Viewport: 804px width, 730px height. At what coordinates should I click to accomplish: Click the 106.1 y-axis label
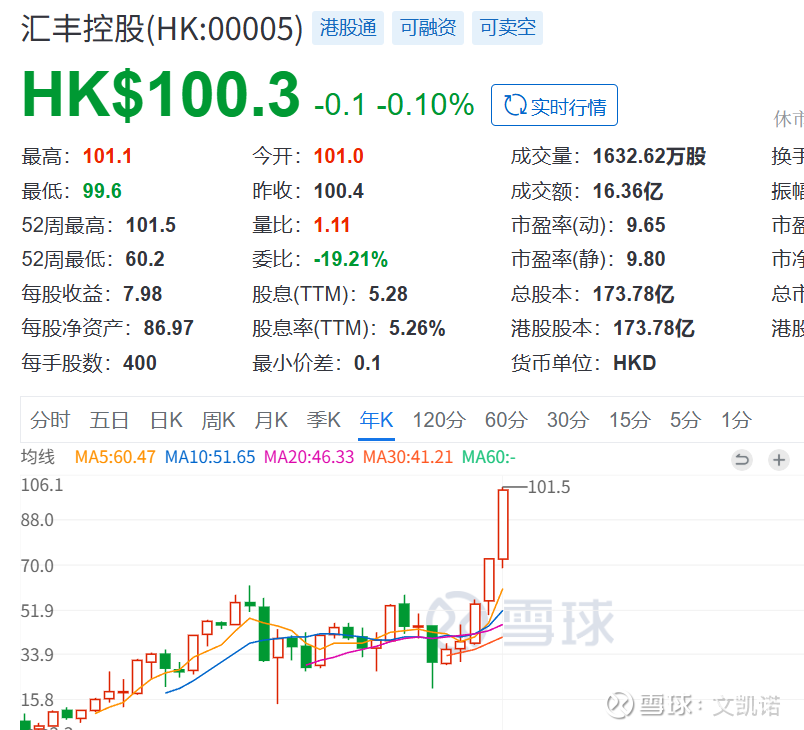click(42, 485)
